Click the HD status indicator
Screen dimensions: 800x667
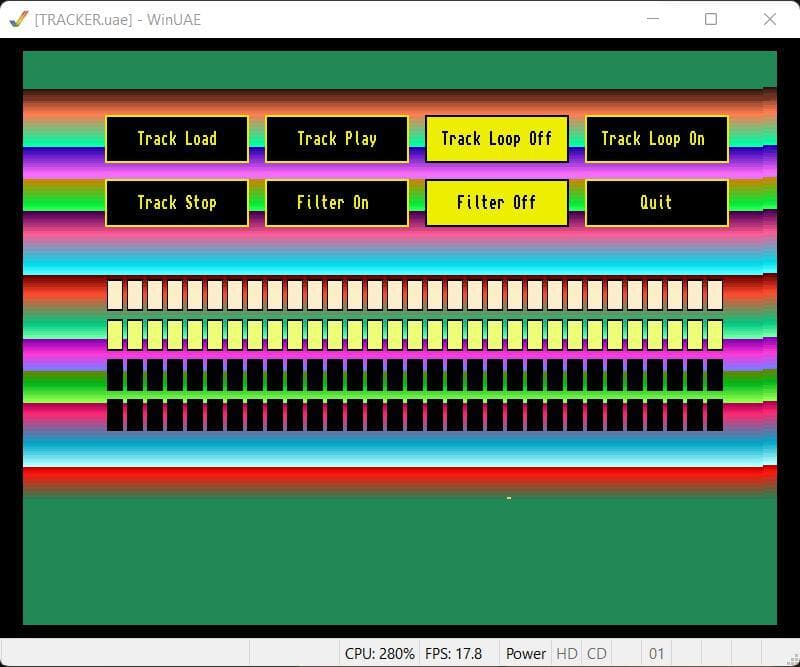566,654
